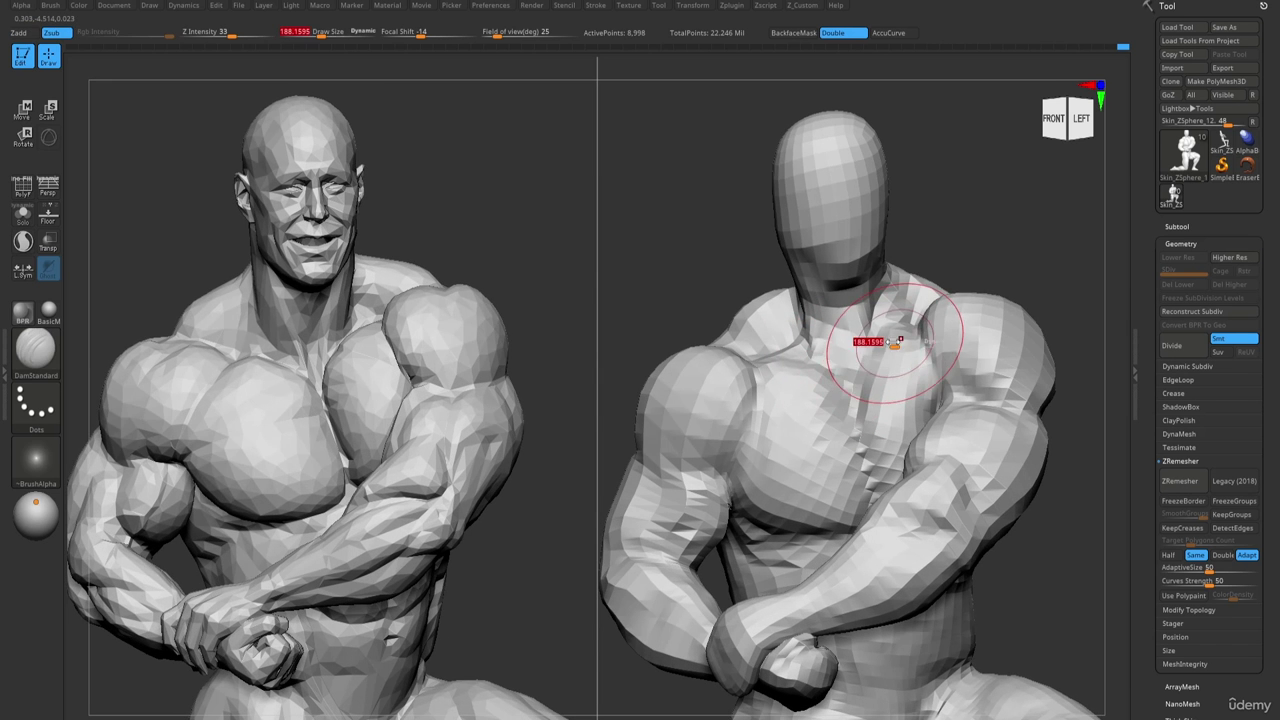Click Make PolyMesh3D button
The image size is (1280, 720).
pos(1221,82)
